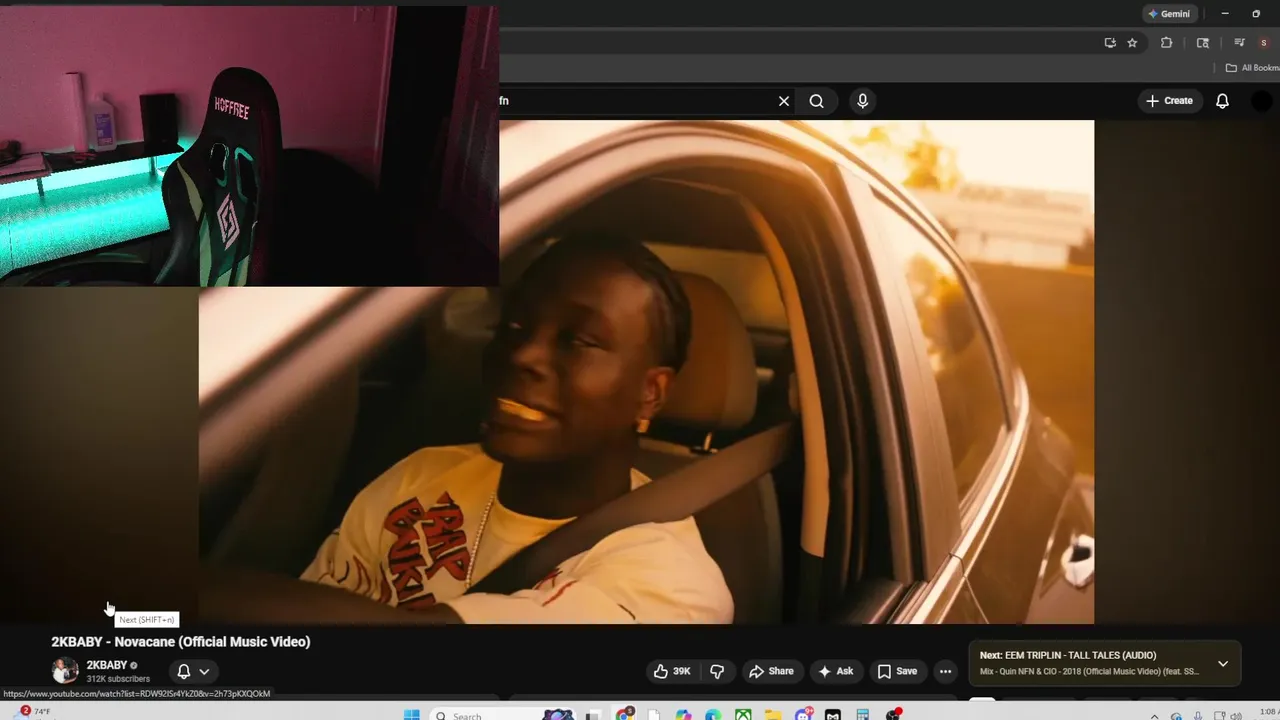Click the taskbar clock showing 1:08
1280x720 pixels.
(x=1268, y=713)
